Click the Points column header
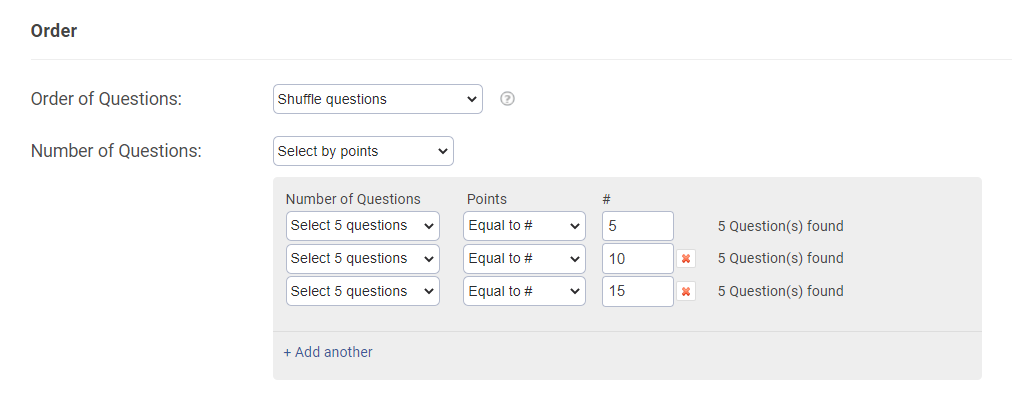This screenshot has width=1012, height=400. pos(487,199)
